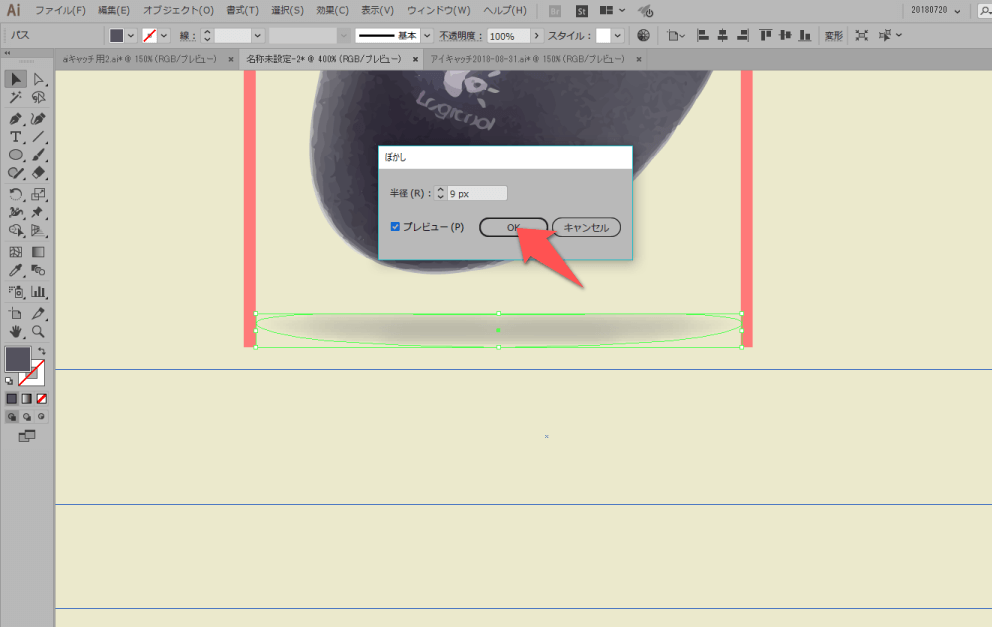This screenshot has height=627, width=992.
Task: Expand the opacity slider arrow
Action: pos(536,35)
